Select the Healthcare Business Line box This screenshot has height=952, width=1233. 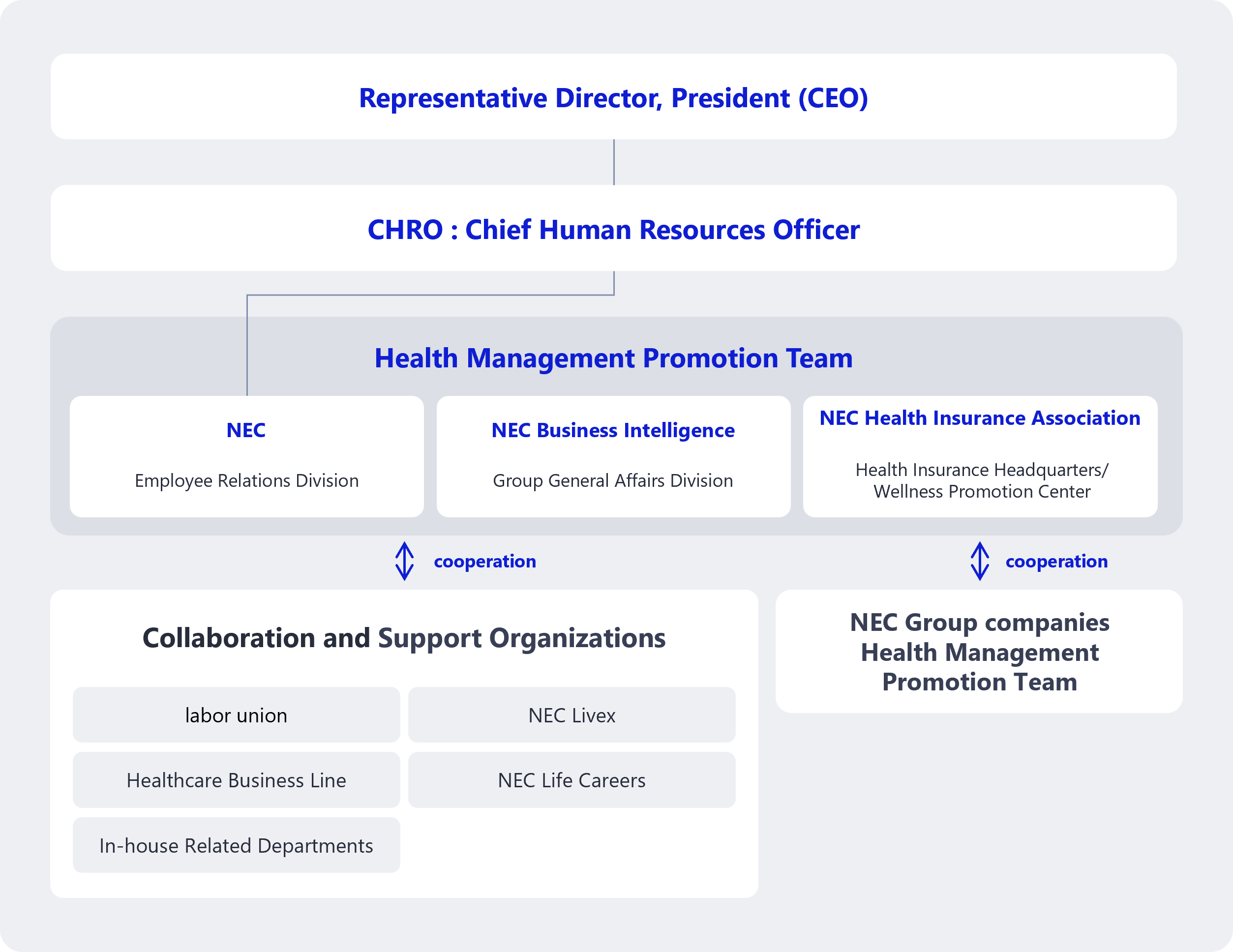coord(236,780)
